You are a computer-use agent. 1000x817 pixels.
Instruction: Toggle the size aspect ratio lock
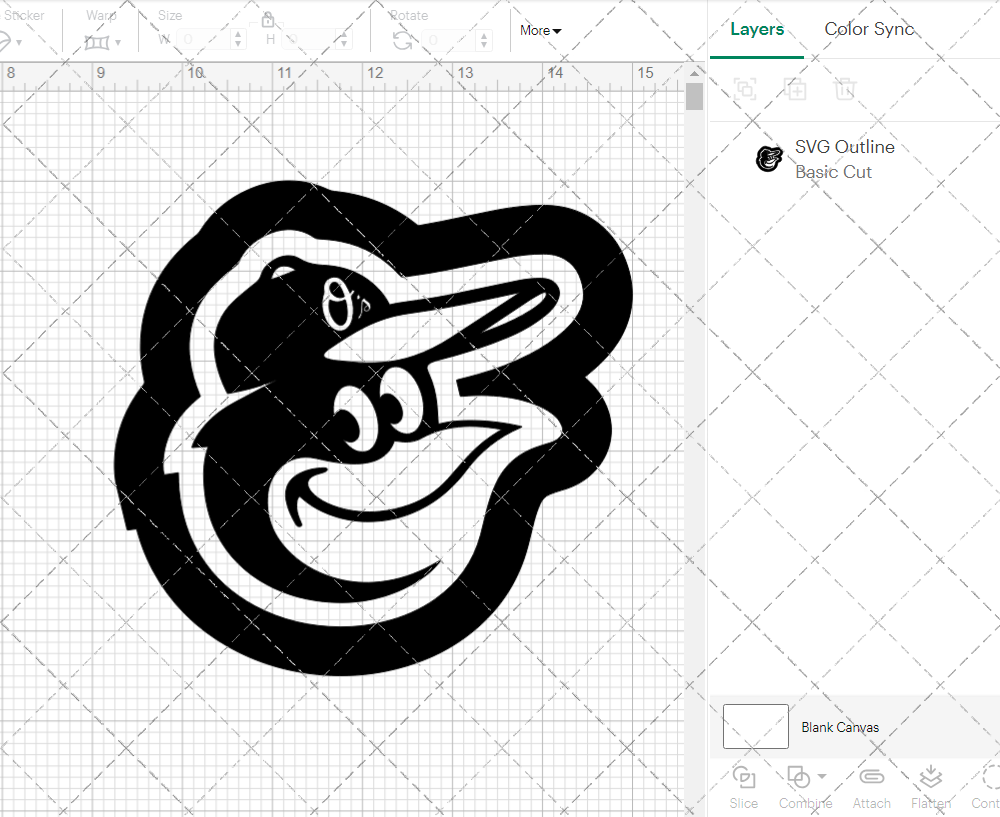pyautogui.click(x=268, y=20)
